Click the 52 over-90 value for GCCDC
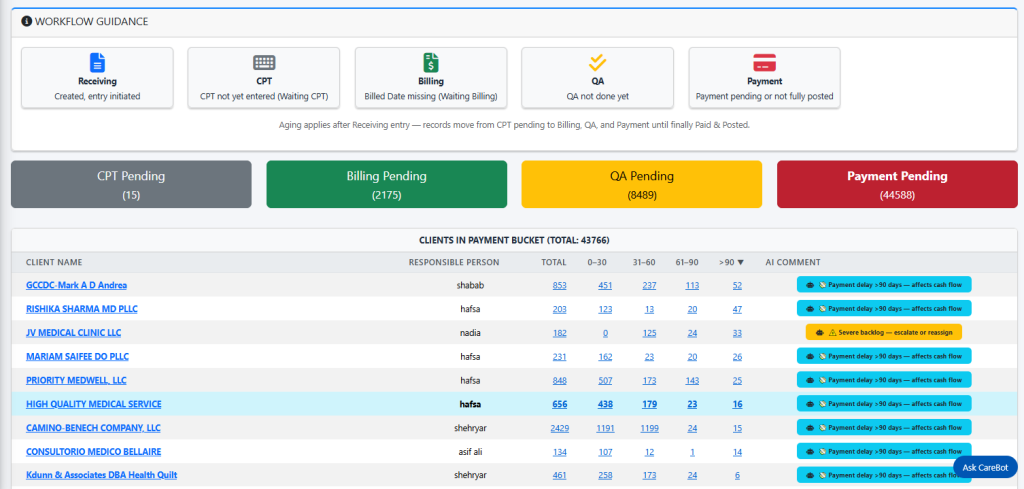Image resolution: width=1024 pixels, height=489 pixels. [x=737, y=285]
